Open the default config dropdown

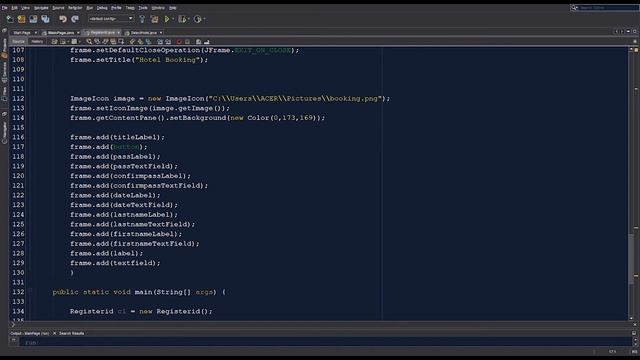tap(111, 19)
